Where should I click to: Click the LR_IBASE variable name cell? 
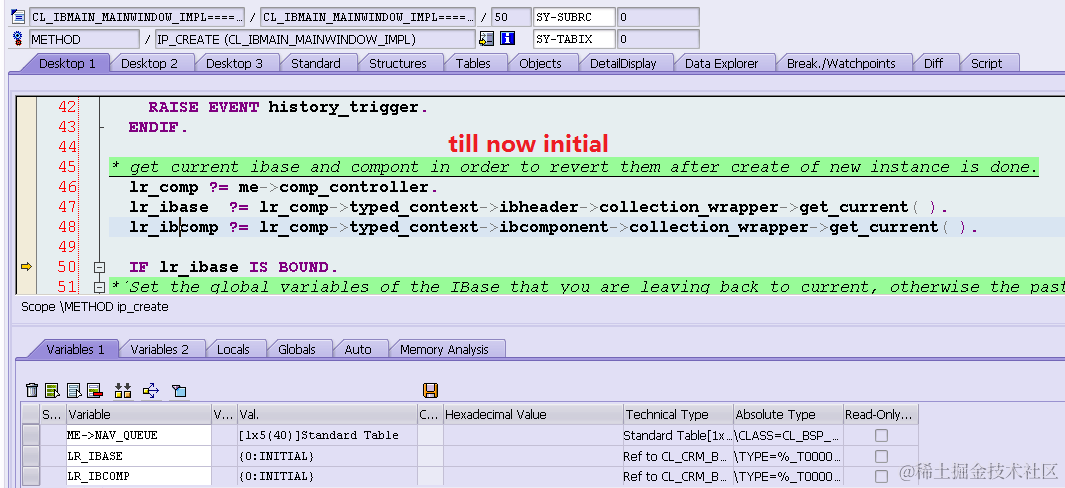(139, 456)
